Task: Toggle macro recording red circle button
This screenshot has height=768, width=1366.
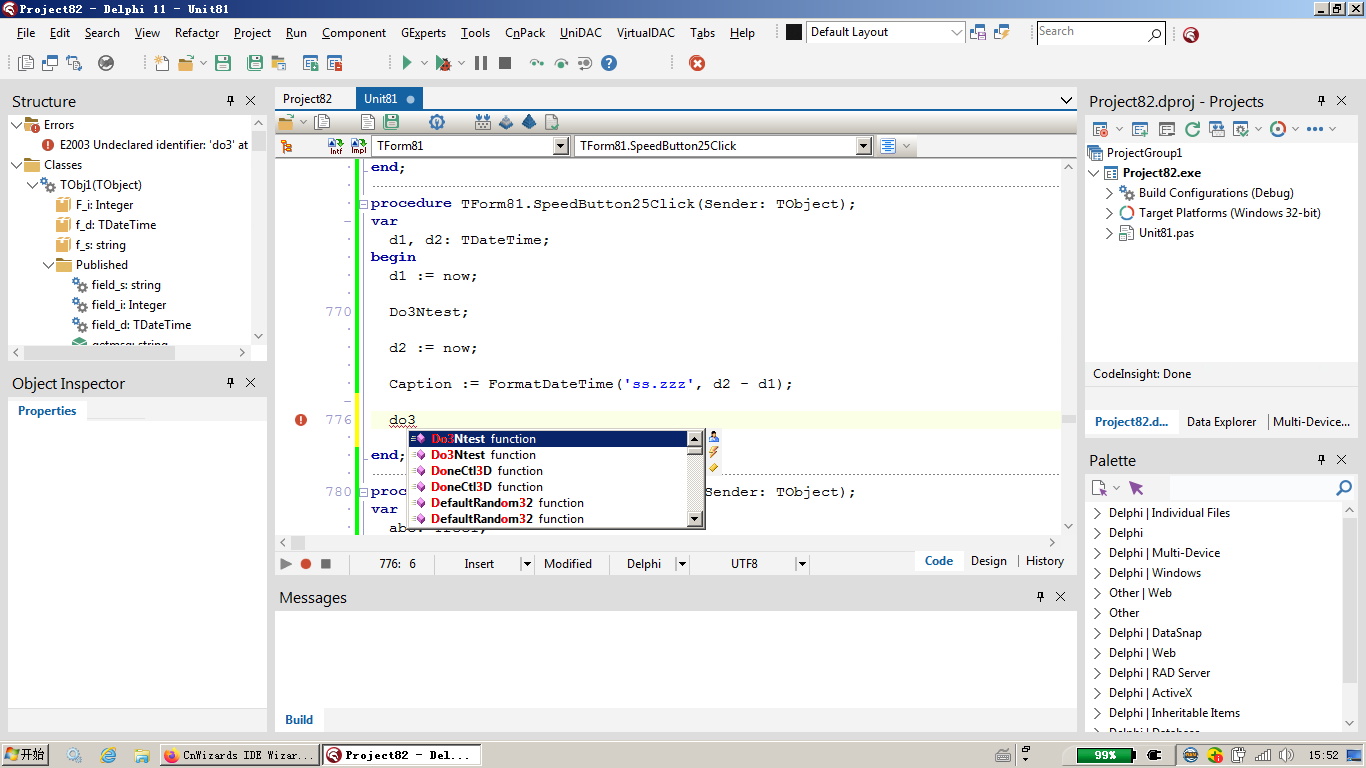Action: [306, 564]
